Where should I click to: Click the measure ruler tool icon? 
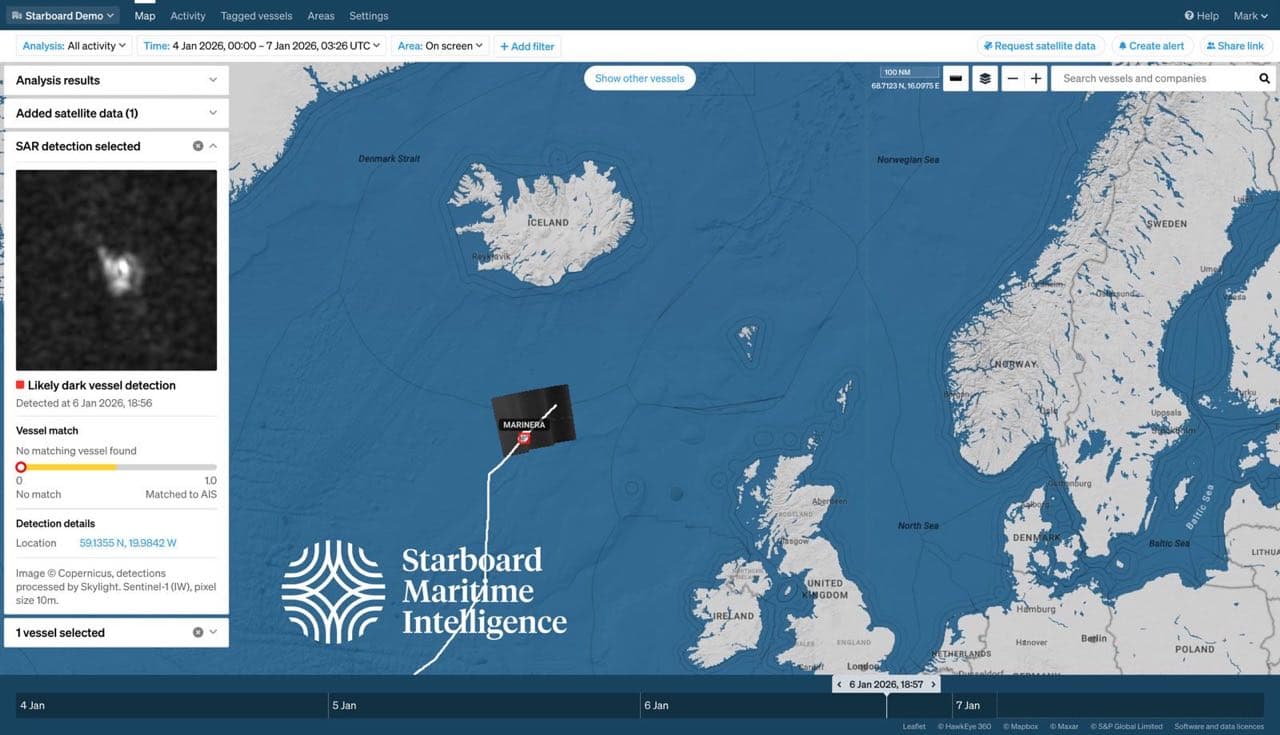click(956, 78)
